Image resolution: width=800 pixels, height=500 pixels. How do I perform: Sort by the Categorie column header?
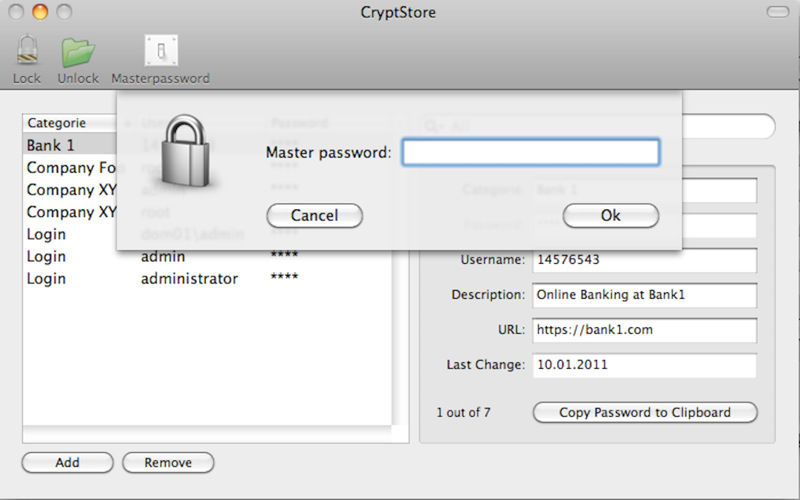(70, 123)
